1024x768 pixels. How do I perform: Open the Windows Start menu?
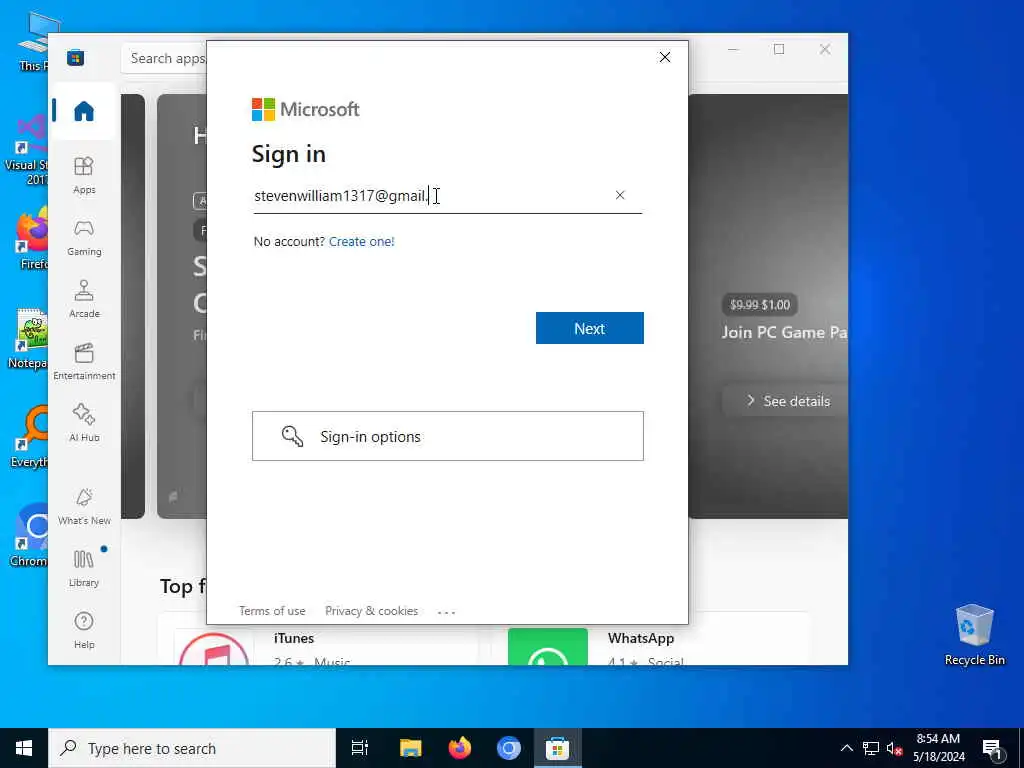(24, 748)
